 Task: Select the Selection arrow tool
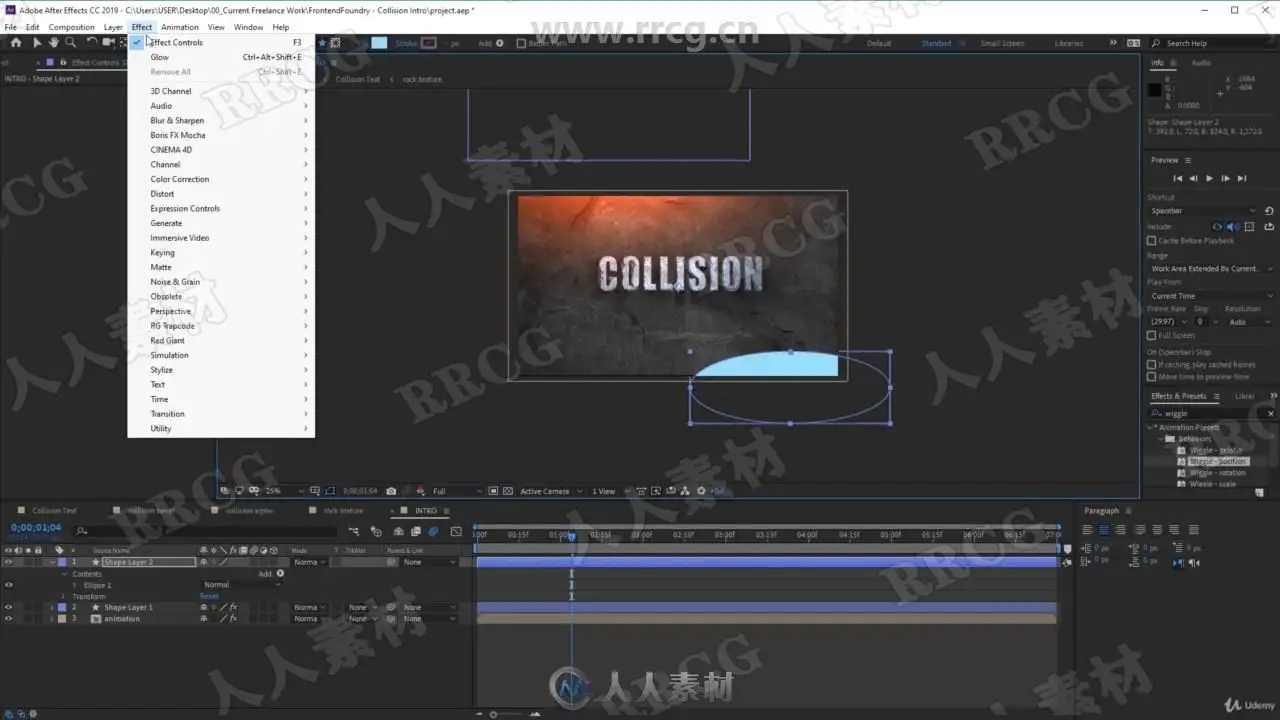pos(37,43)
